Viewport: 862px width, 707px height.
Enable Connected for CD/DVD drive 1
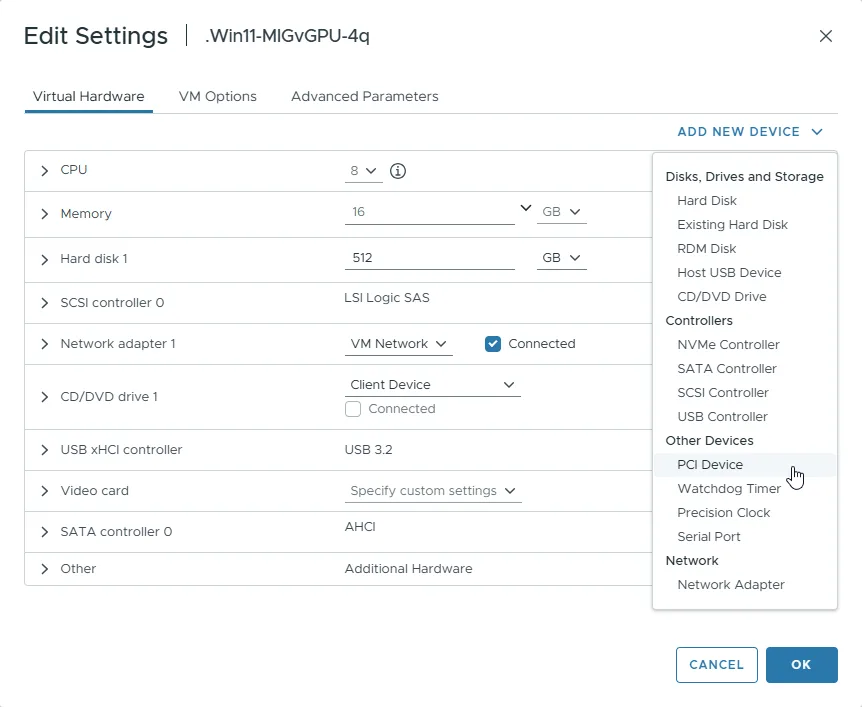(352, 408)
